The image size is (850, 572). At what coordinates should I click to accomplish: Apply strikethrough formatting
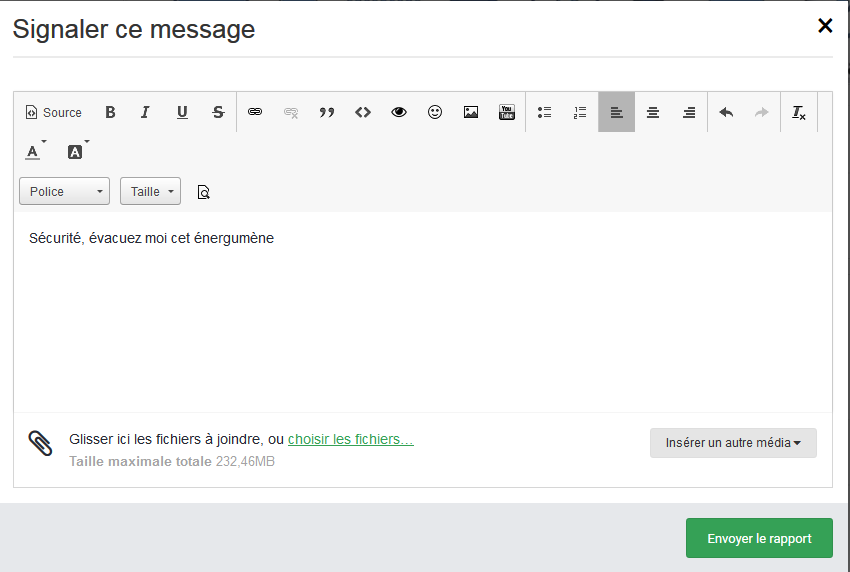pos(218,112)
